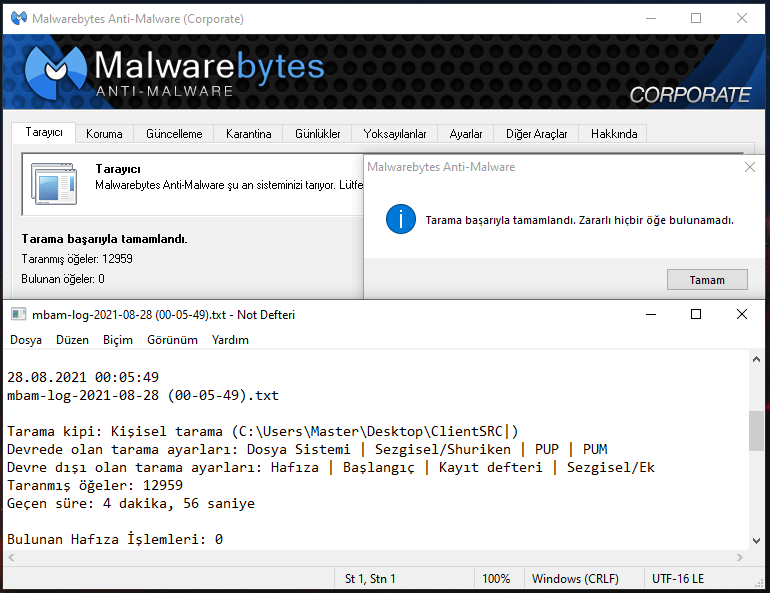
Task: Close the Notepad window
Action: 742,314
